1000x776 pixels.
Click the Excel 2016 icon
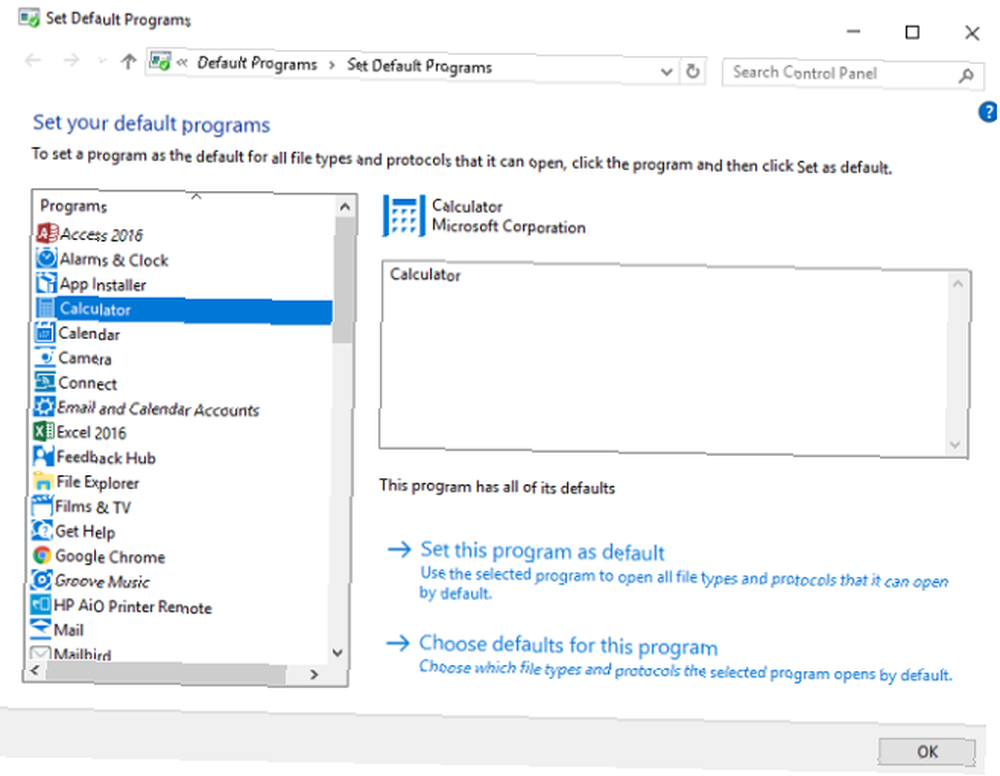[x=43, y=431]
